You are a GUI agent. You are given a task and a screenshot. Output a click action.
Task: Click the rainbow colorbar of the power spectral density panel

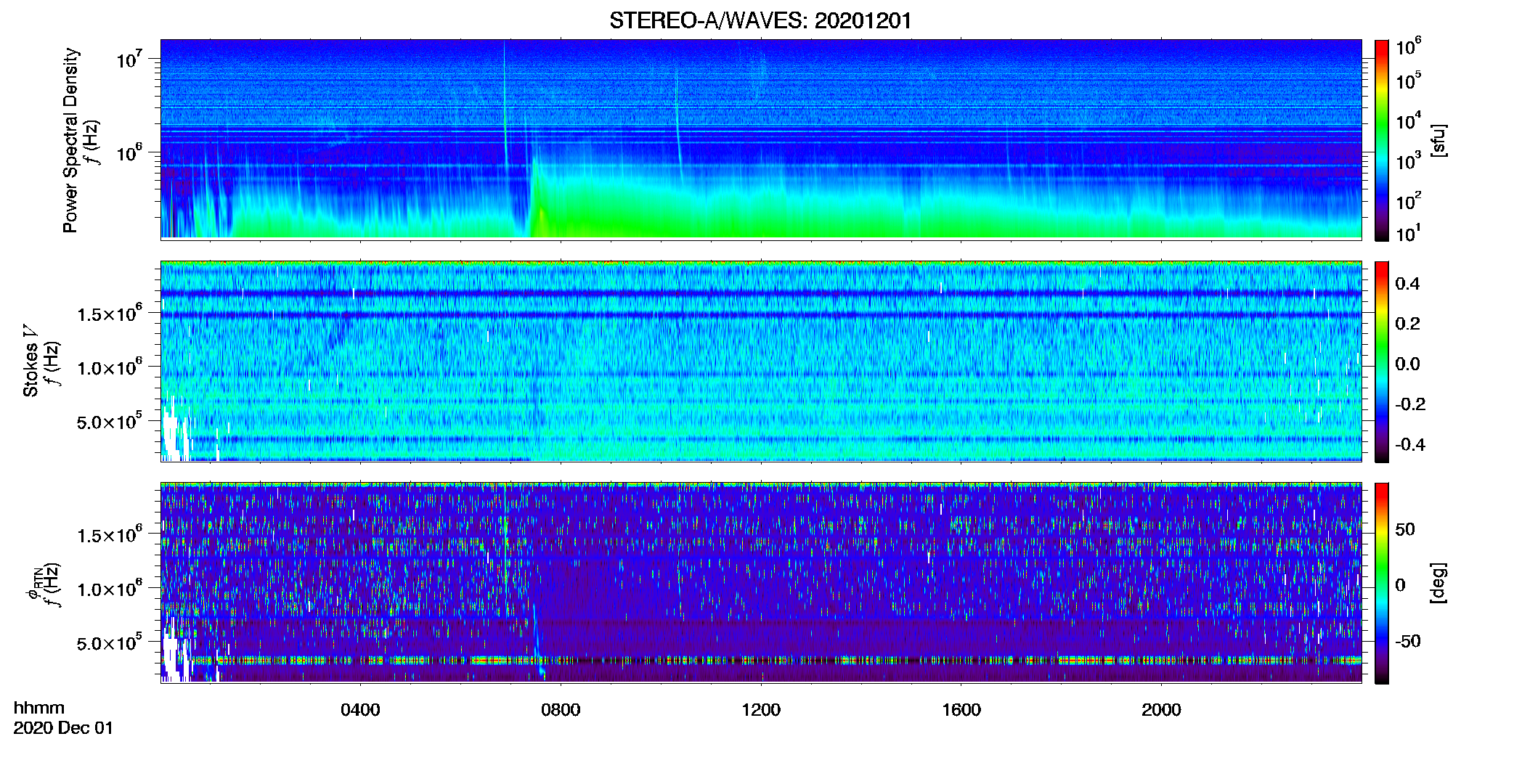tap(1382, 140)
